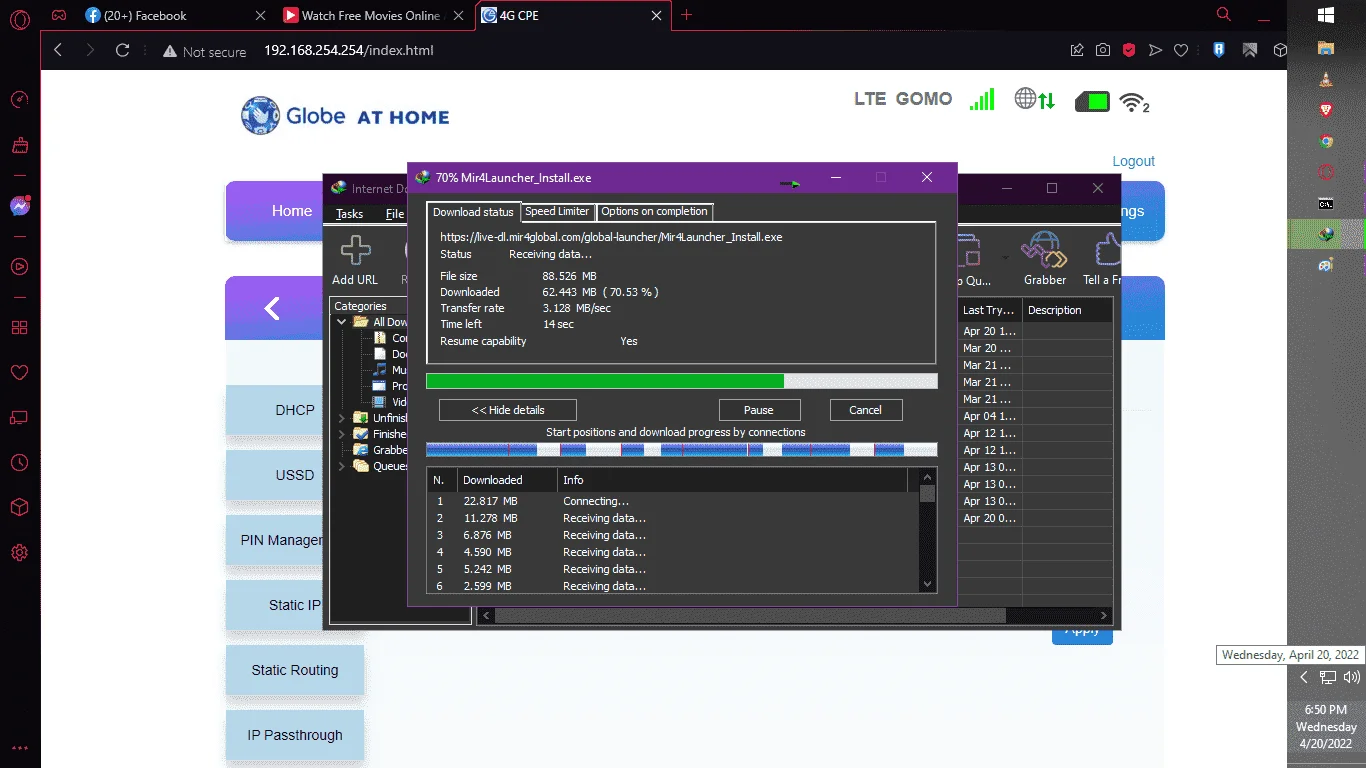
Task: Open Extensions cube icon in Opera sidebar
Action: coord(19,507)
